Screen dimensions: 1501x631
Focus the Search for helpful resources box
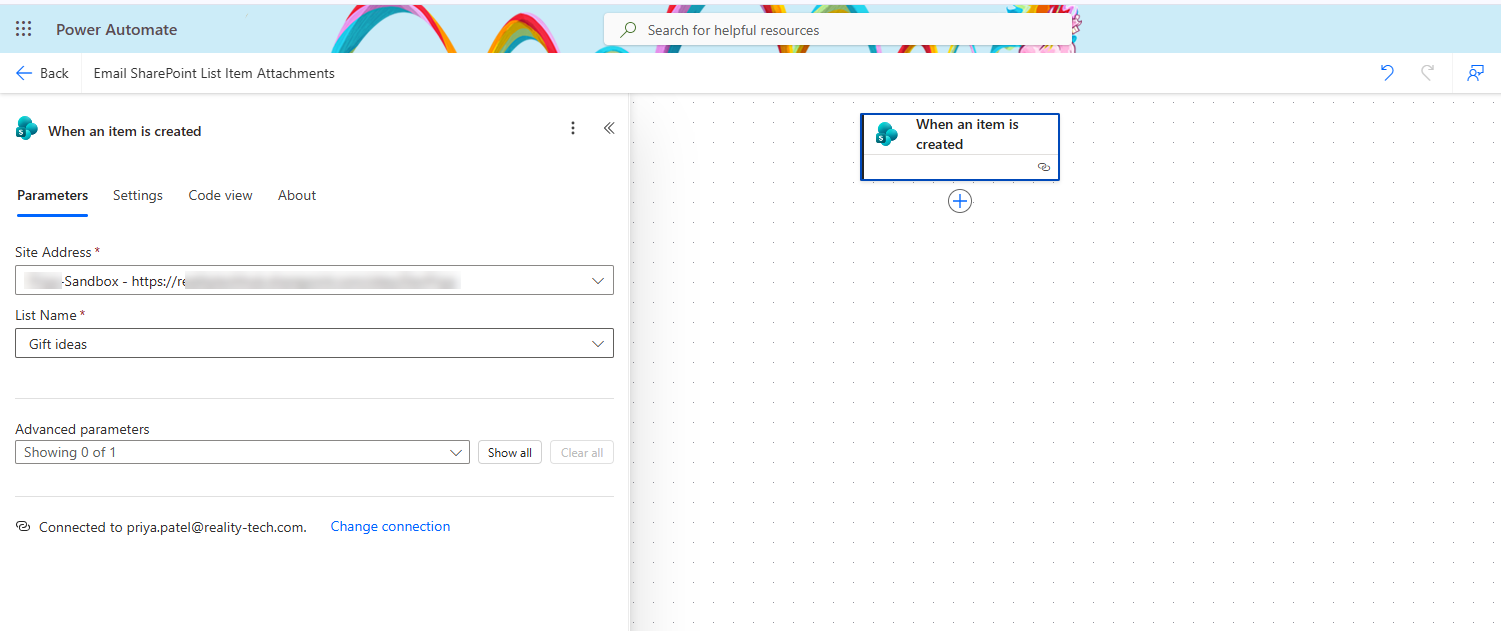(837, 30)
